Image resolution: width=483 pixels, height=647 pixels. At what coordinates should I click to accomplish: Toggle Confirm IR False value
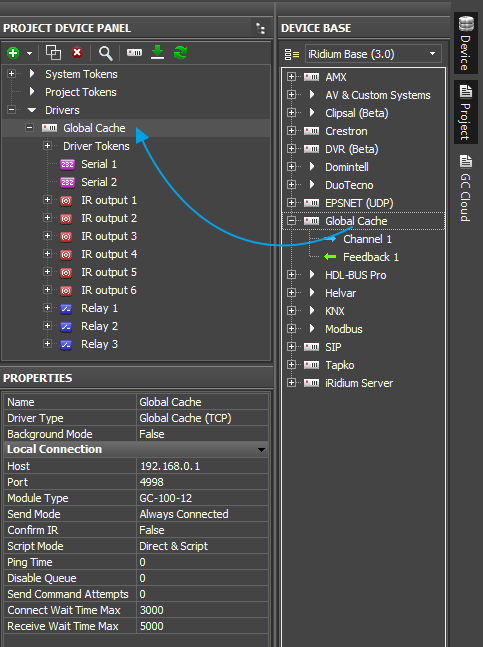pyautogui.click(x=202, y=530)
